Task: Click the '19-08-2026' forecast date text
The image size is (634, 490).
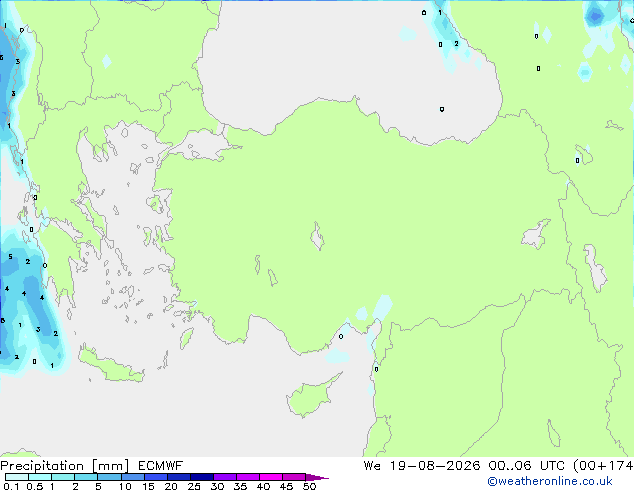Action: [x=435, y=466]
